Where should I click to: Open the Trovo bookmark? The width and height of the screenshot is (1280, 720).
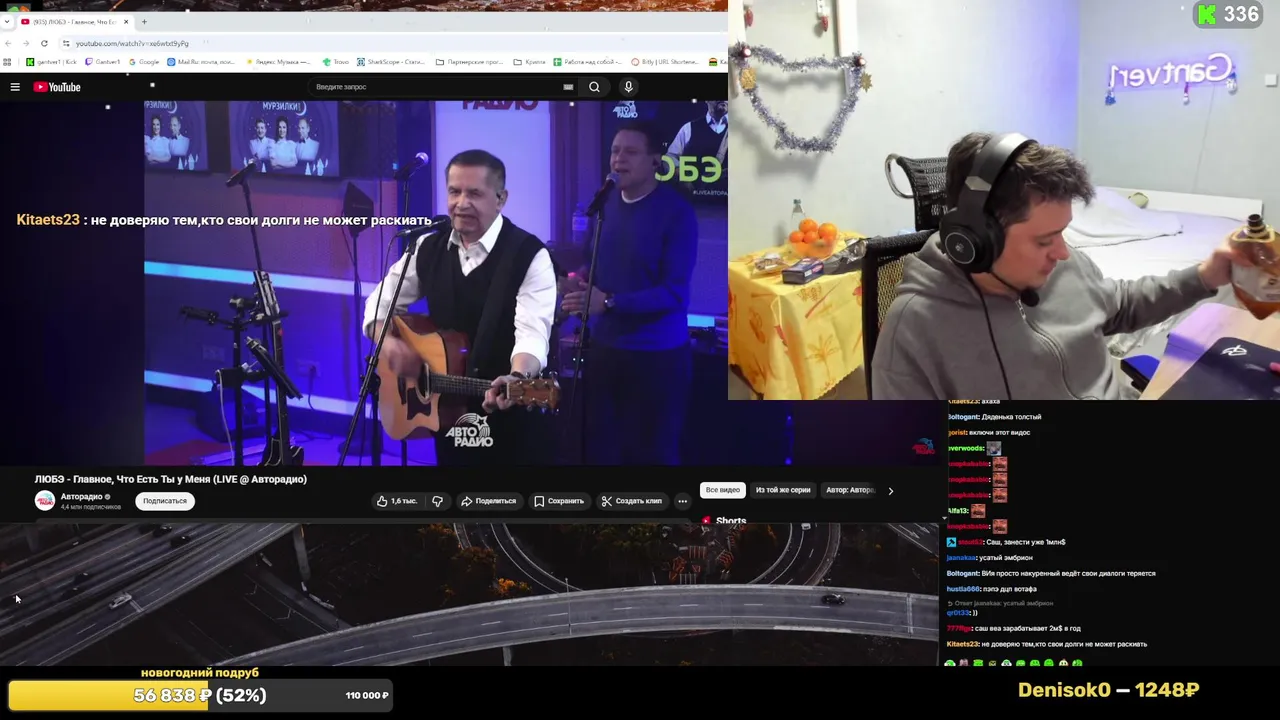[x=336, y=62]
